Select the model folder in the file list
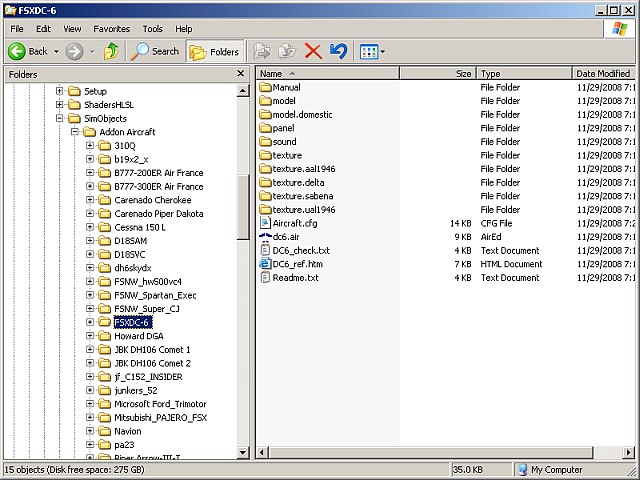 278,101
